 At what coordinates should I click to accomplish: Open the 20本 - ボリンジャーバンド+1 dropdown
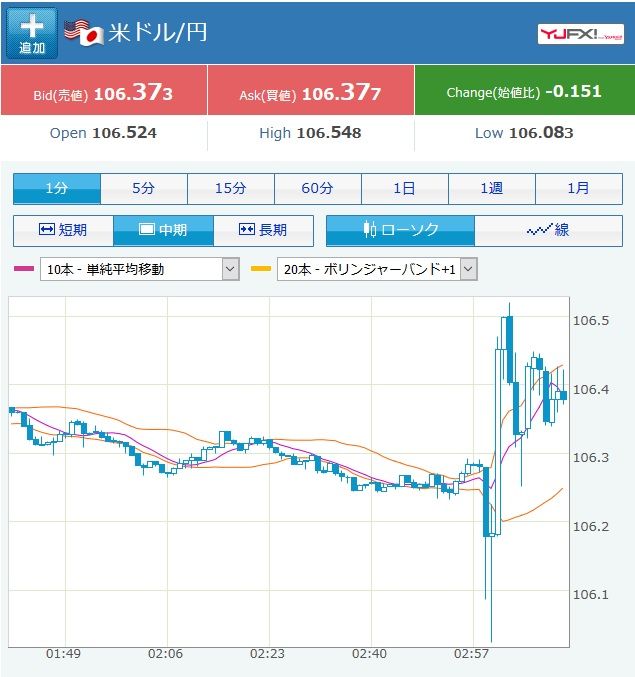(x=377, y=269)
